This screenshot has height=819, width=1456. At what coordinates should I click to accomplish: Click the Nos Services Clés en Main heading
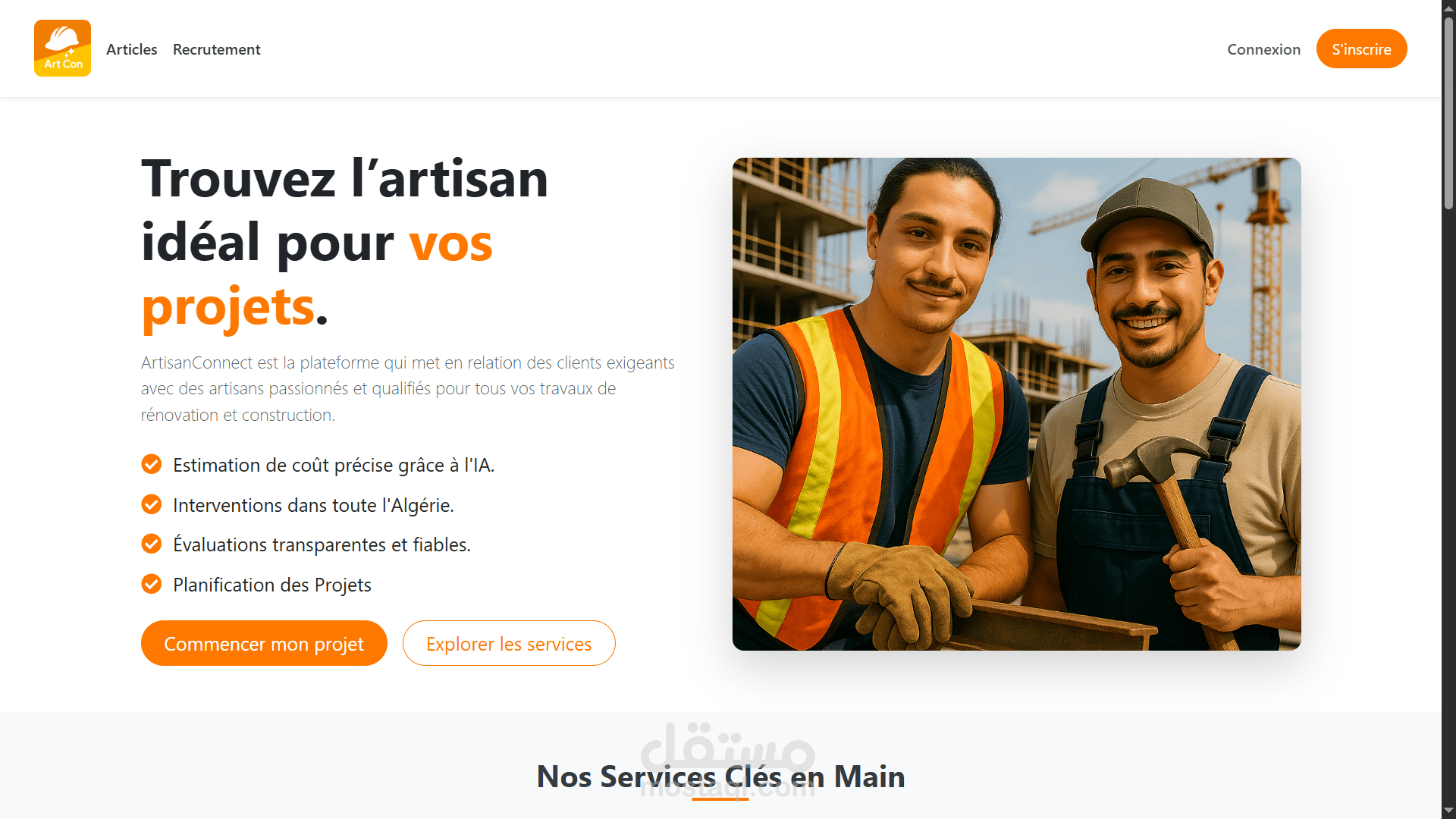point(720,777)
